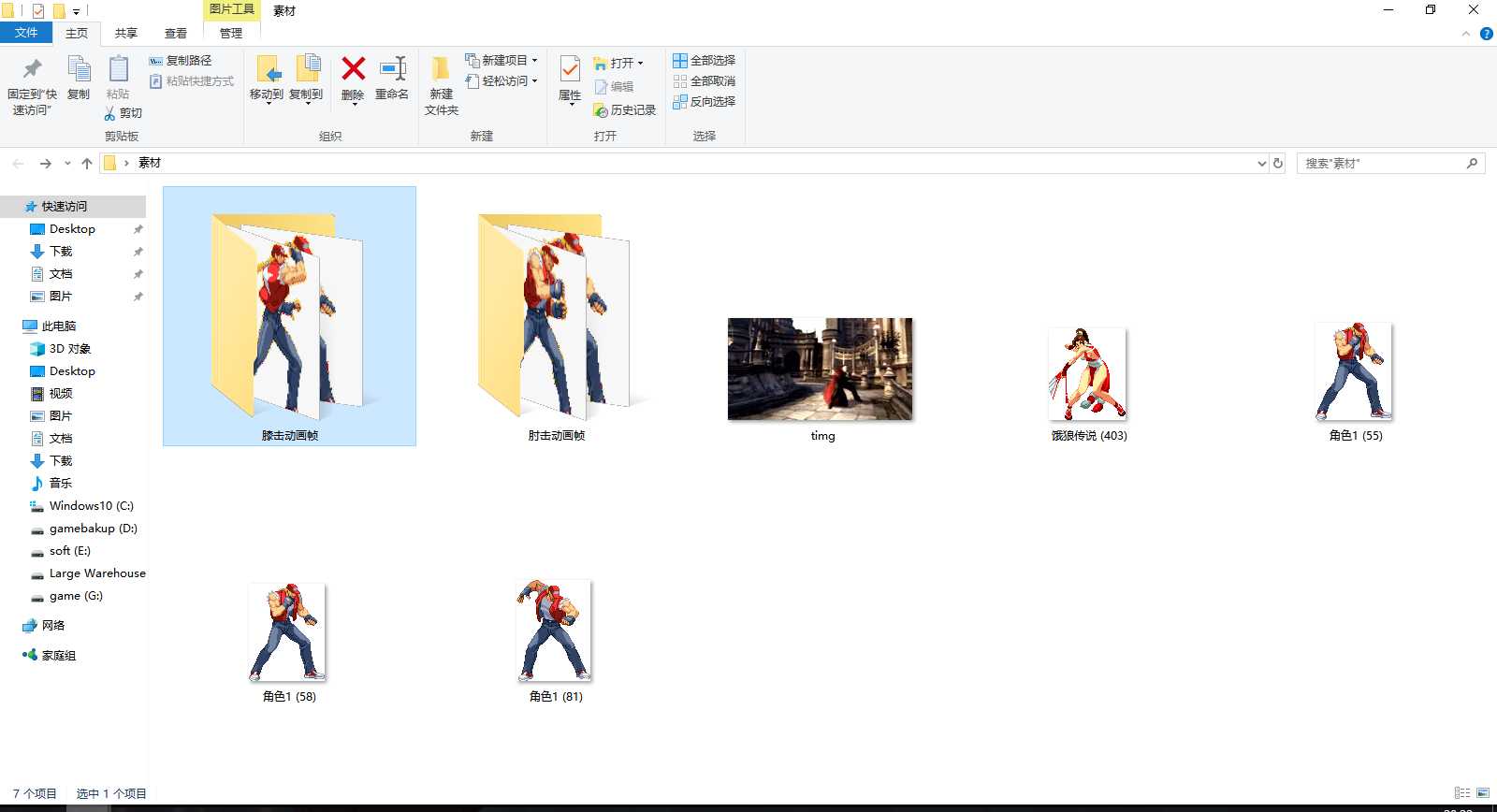Switch to the Details view layout
This screenshot has width=1497, height=812.
click(1462, 793)
